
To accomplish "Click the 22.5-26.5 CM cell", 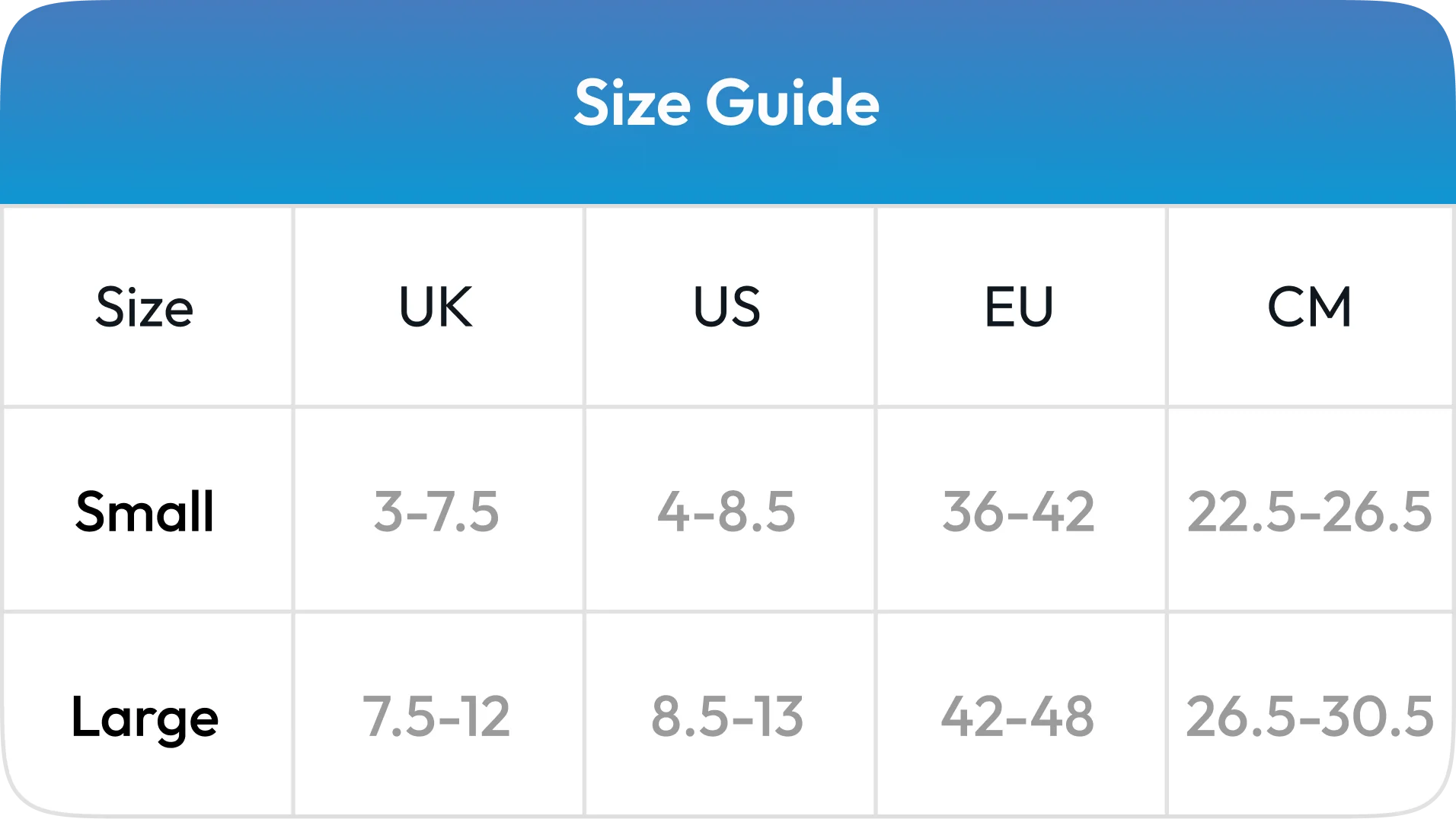I will pyautogui.click(x=1310, y=511).
